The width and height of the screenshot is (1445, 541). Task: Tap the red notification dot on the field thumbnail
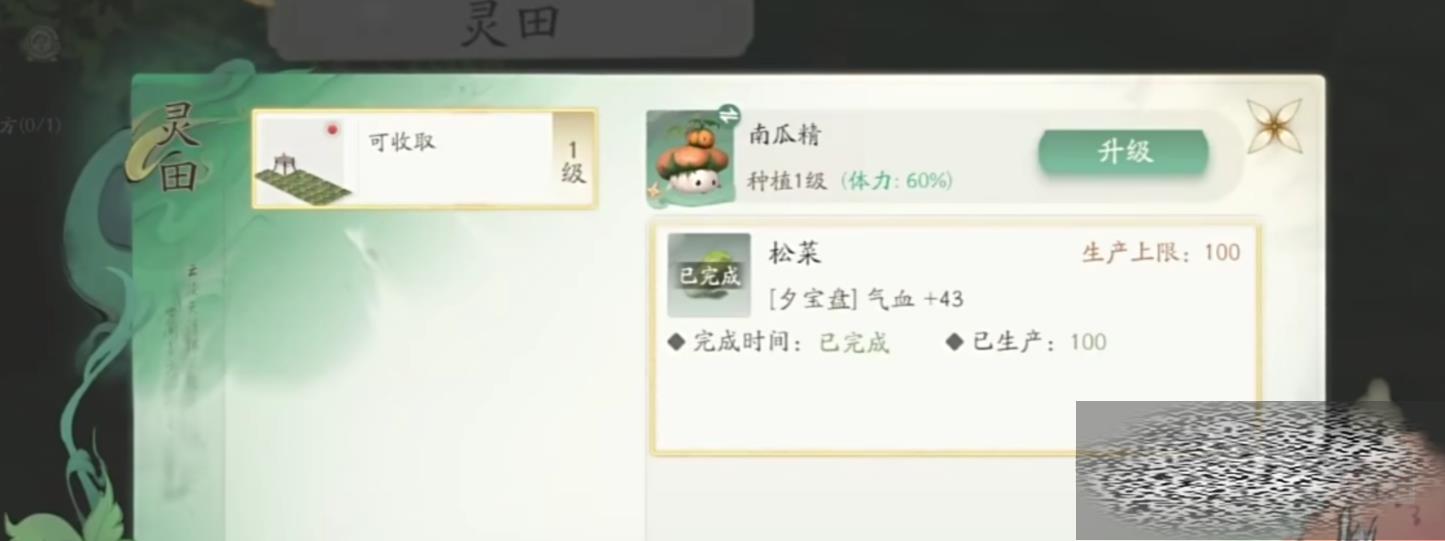333,129
